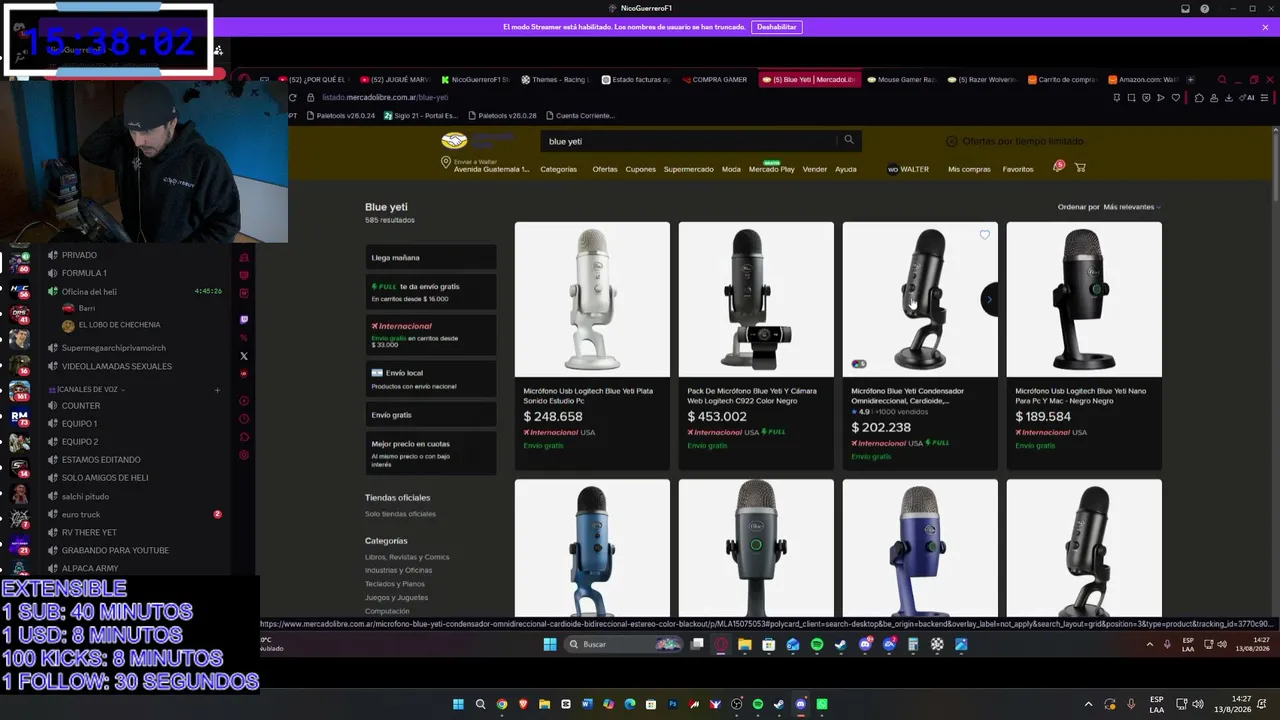The height and width of the screenshot is (720, 1280).
Task: Open Discord from the bottom taskbar
Action: 800,704
